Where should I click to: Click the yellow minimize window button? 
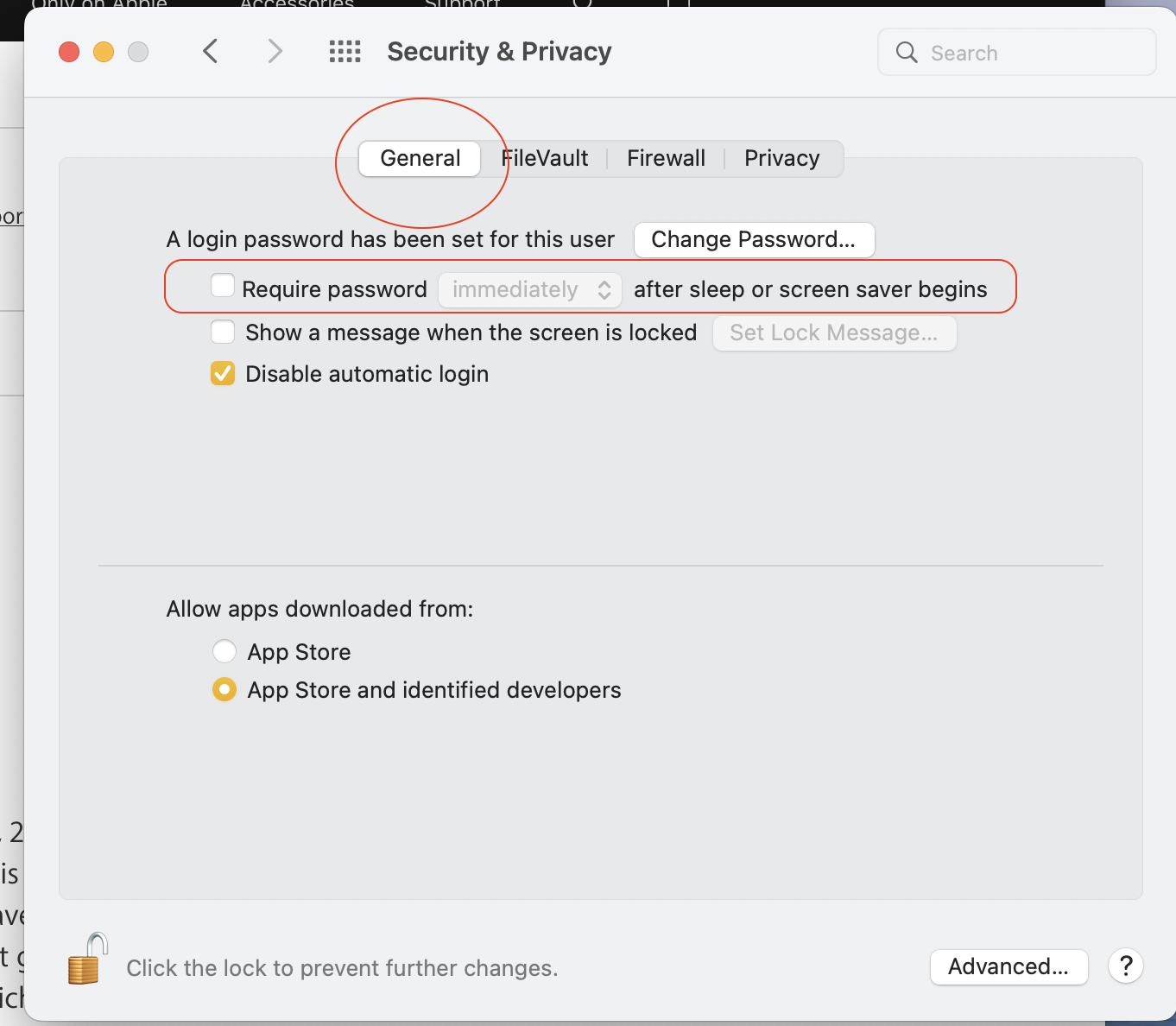coord(104,52)
